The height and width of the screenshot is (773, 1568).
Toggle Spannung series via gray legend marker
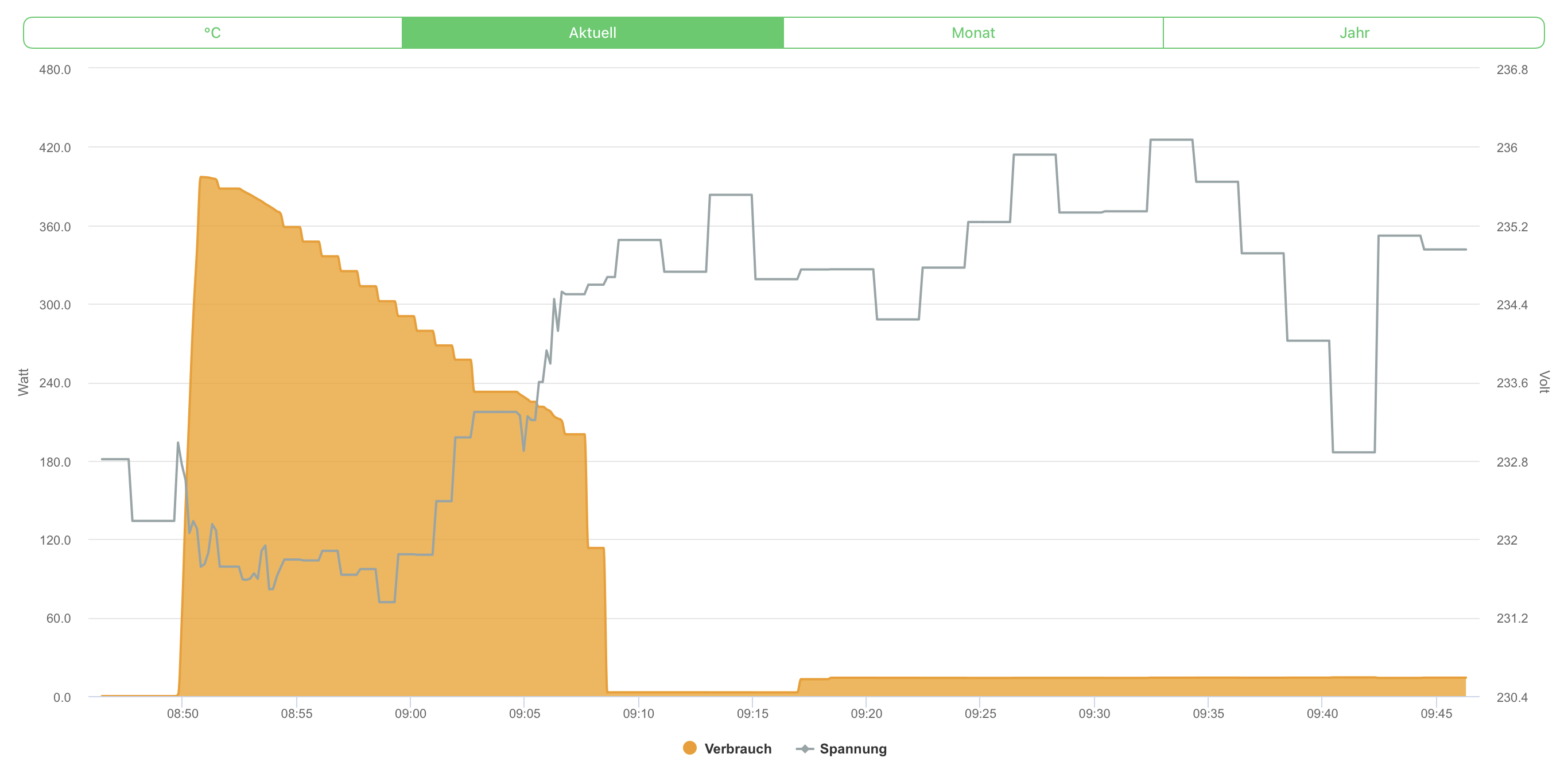[x=804, y=749]
